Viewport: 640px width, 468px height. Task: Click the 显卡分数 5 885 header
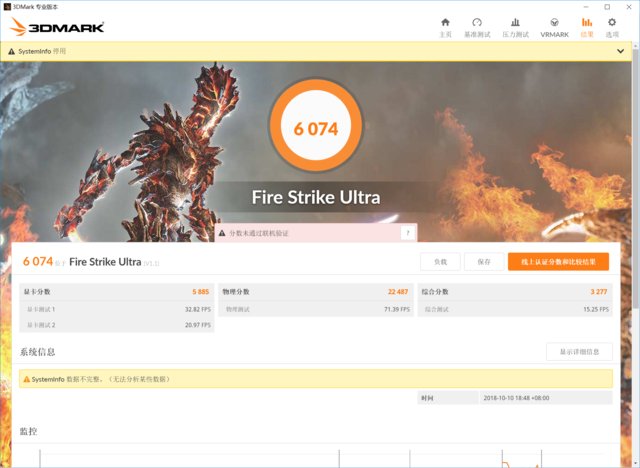tap(117, 292)
